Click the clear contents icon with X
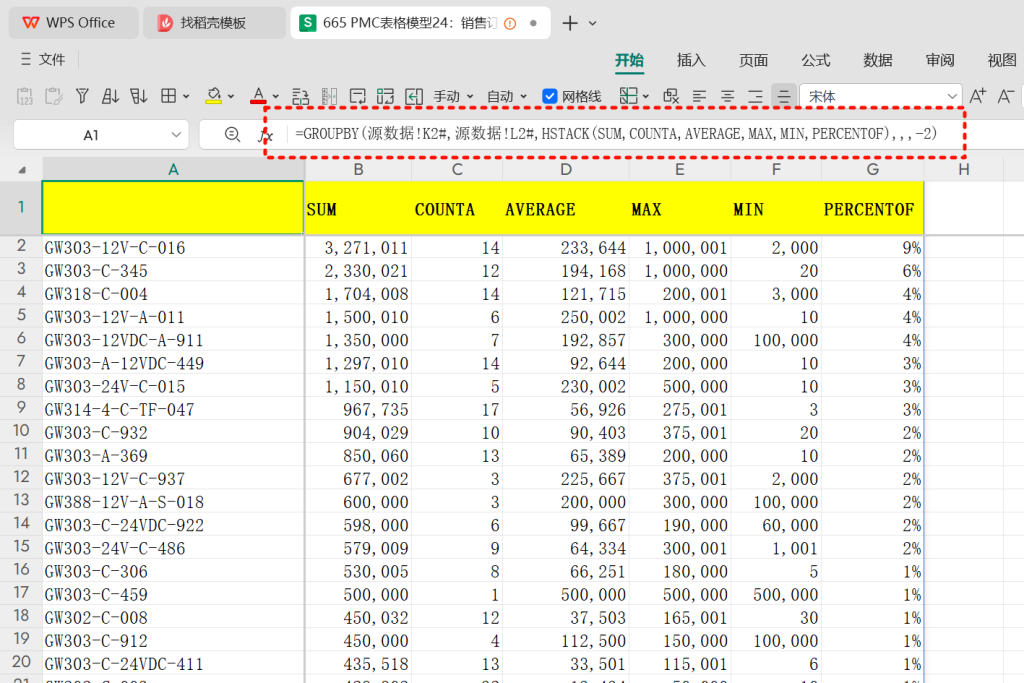This screenshot has height=683, width=1024. coord(671,97)
